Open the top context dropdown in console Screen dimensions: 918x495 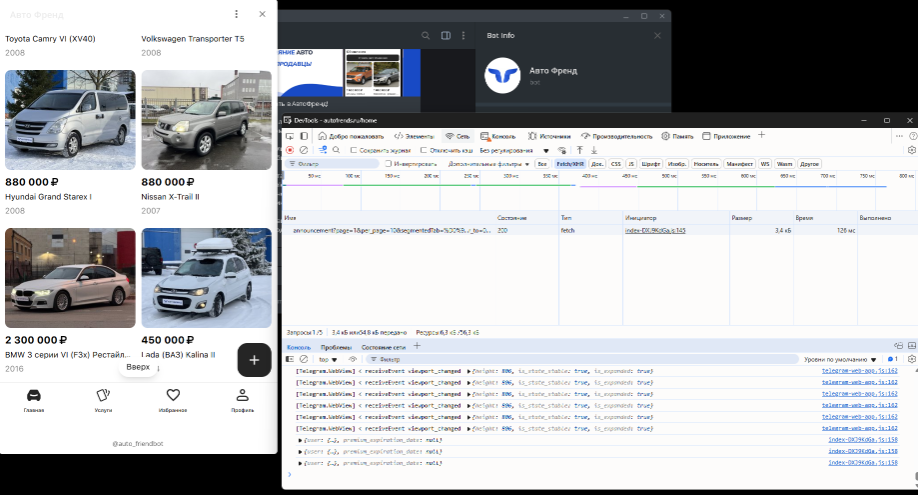tap(328, 359)
